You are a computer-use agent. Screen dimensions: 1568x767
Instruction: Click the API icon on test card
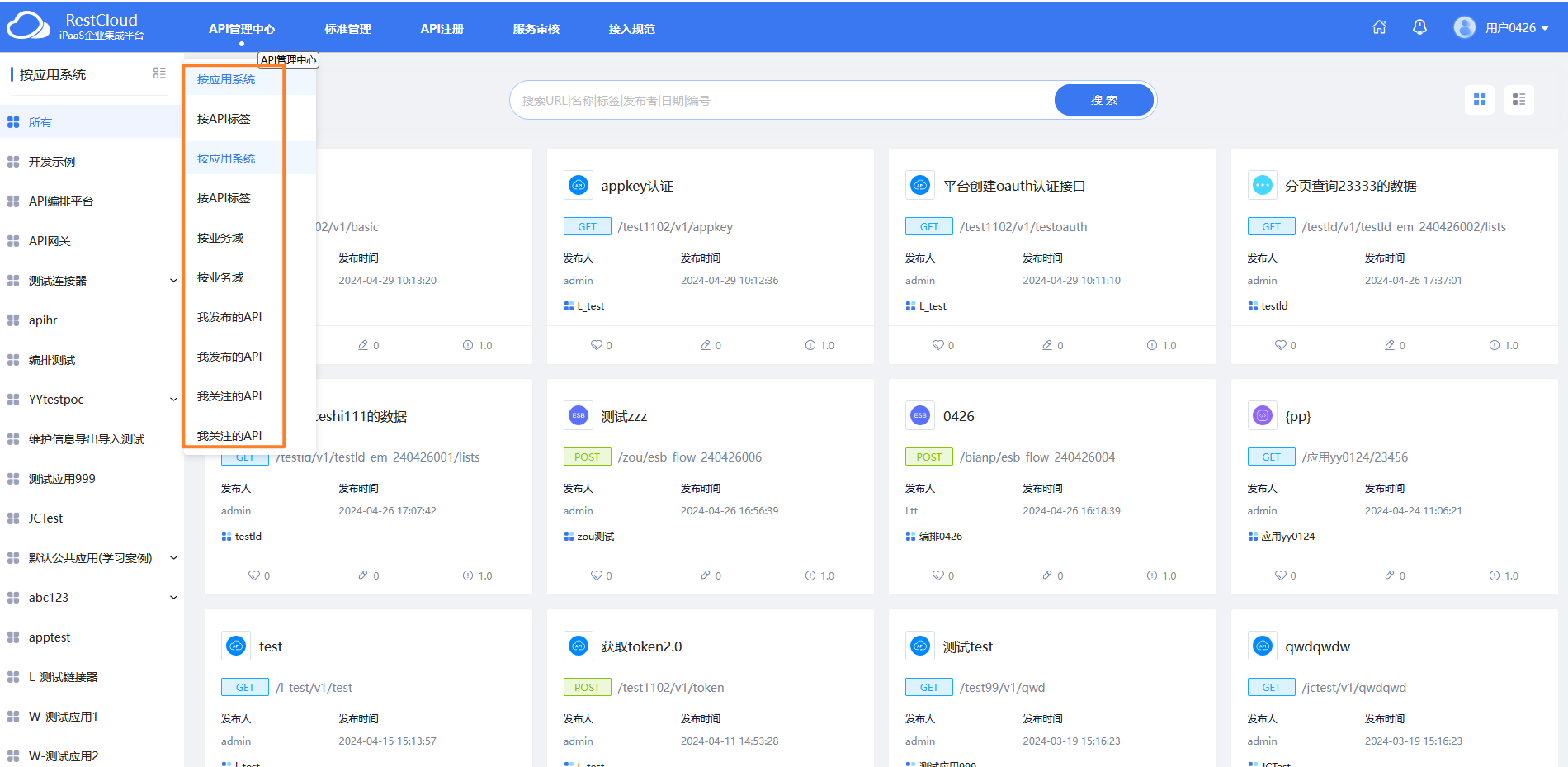(x=236, y=646)
